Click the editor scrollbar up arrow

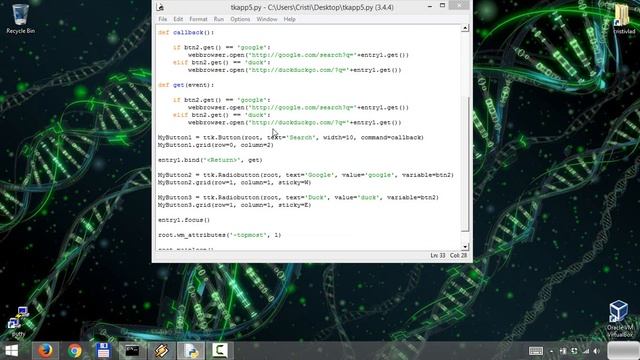point(465,28)
